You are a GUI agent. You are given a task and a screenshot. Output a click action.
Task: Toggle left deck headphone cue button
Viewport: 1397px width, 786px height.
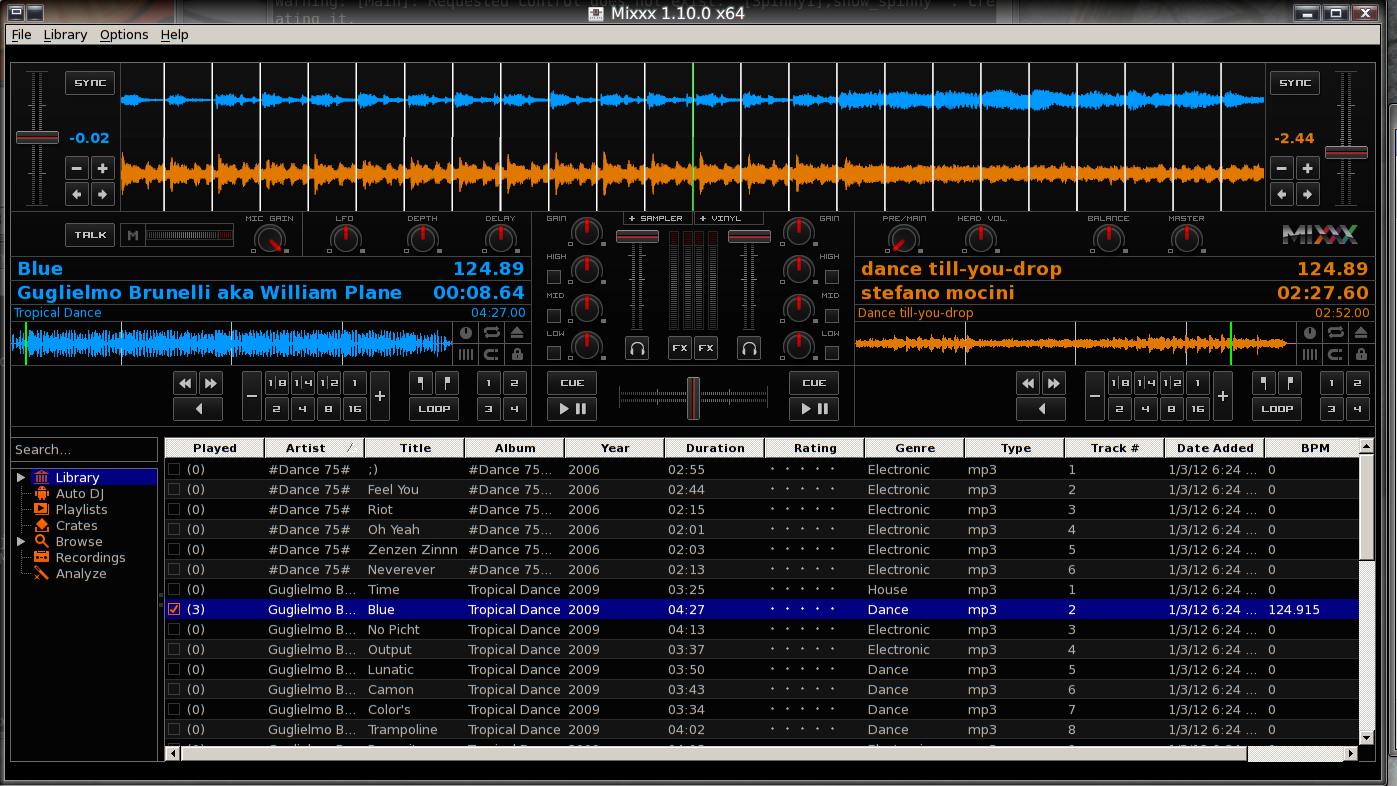637,348
